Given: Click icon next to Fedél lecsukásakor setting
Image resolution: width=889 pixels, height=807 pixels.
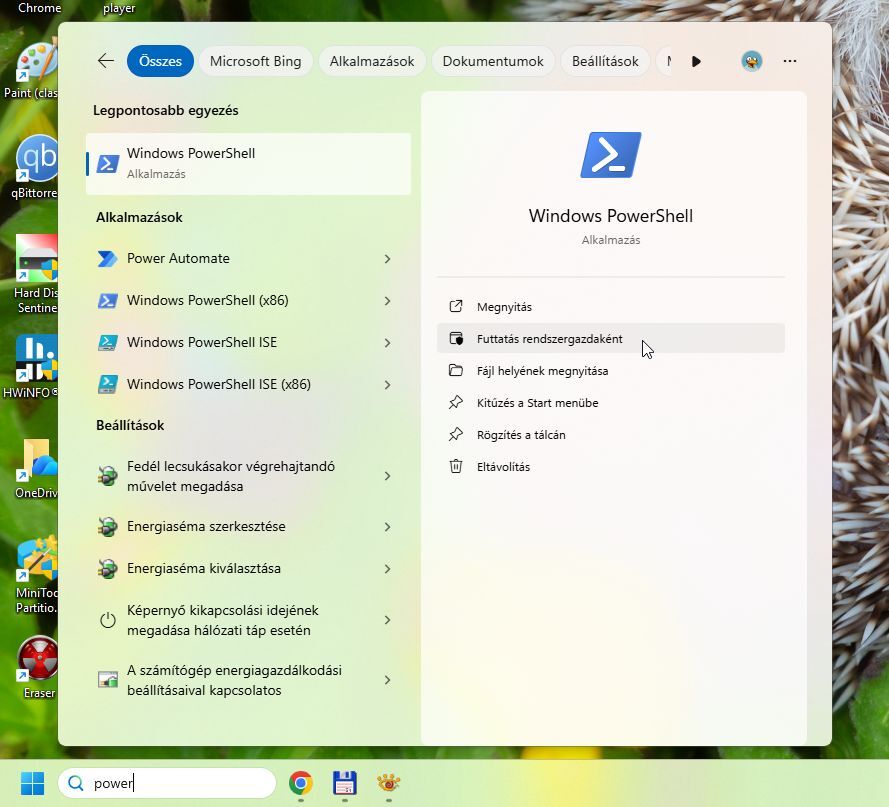Looking at the screenshot, I should point(108,476).
